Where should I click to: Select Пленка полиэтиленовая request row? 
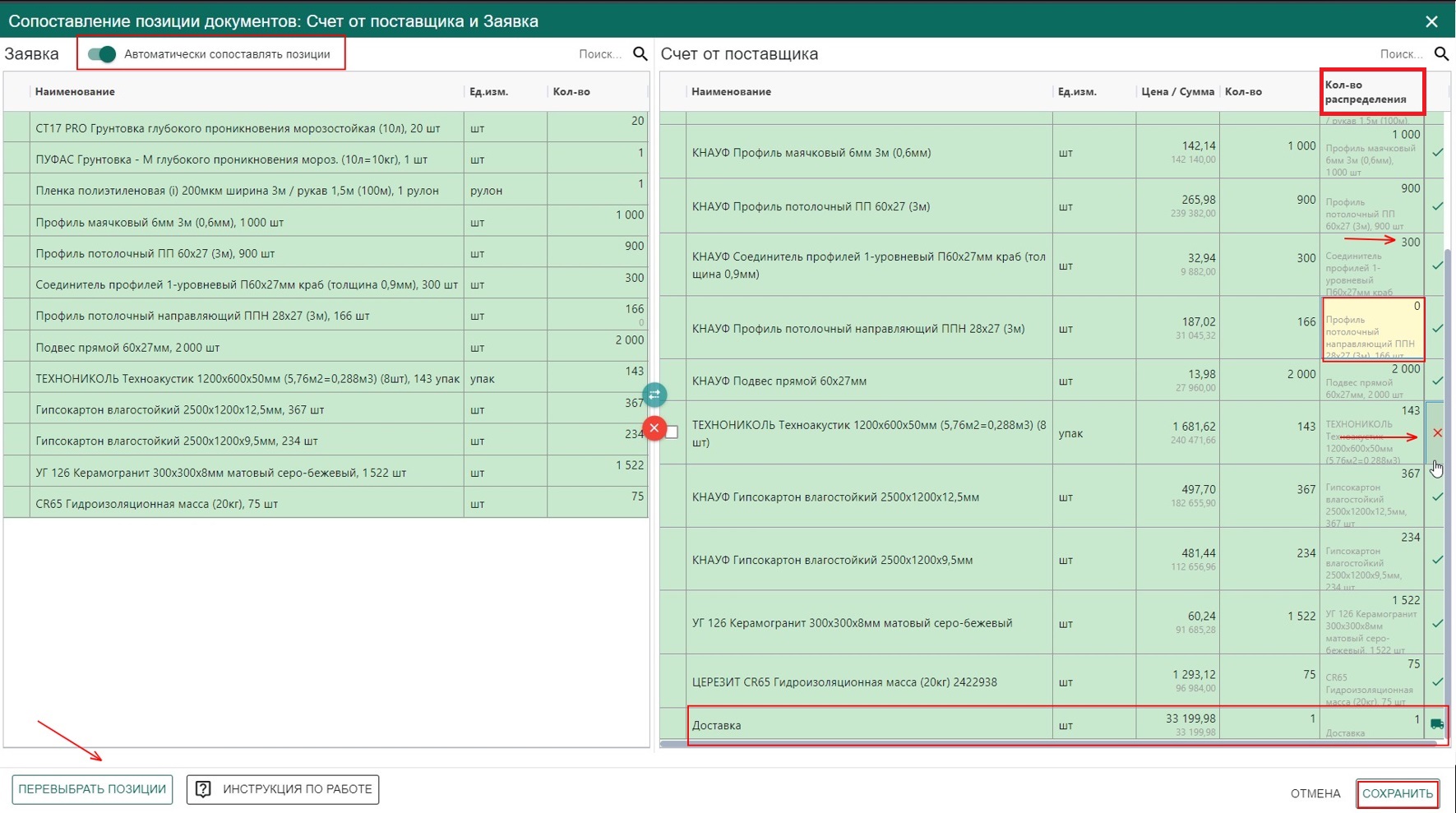point(326,190)
